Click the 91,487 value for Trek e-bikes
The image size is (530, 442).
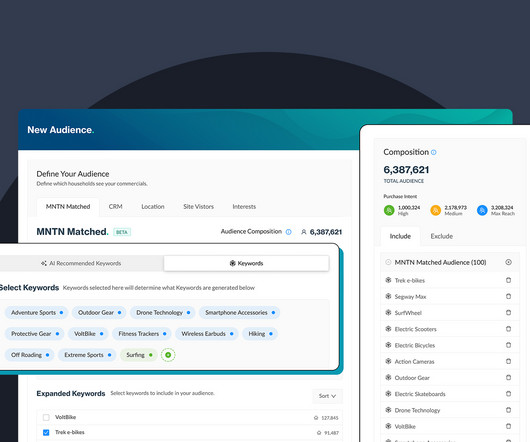coord(331,433)
